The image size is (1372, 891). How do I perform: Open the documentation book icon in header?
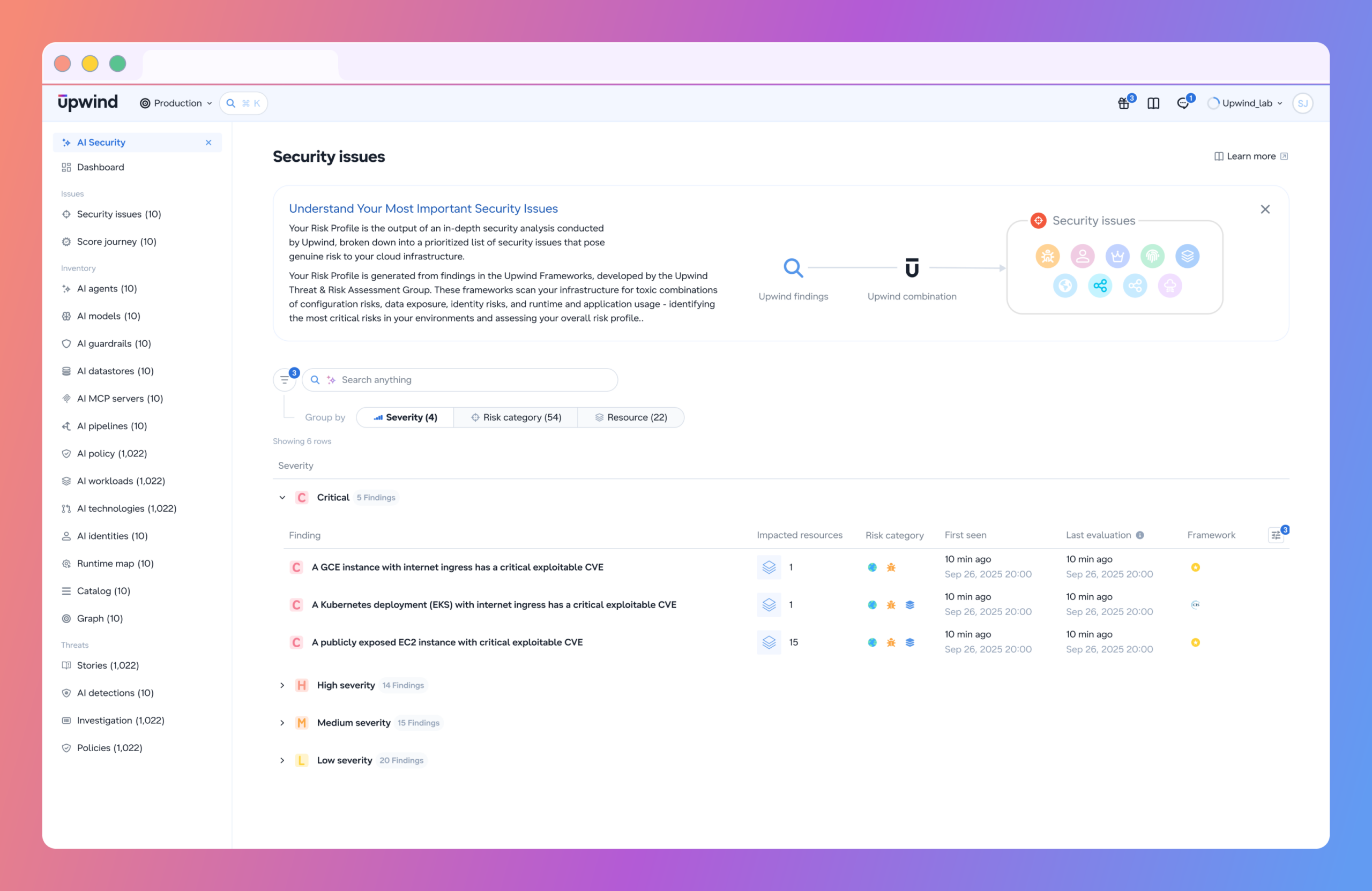pyautogui.click(x=1153, y=103)
